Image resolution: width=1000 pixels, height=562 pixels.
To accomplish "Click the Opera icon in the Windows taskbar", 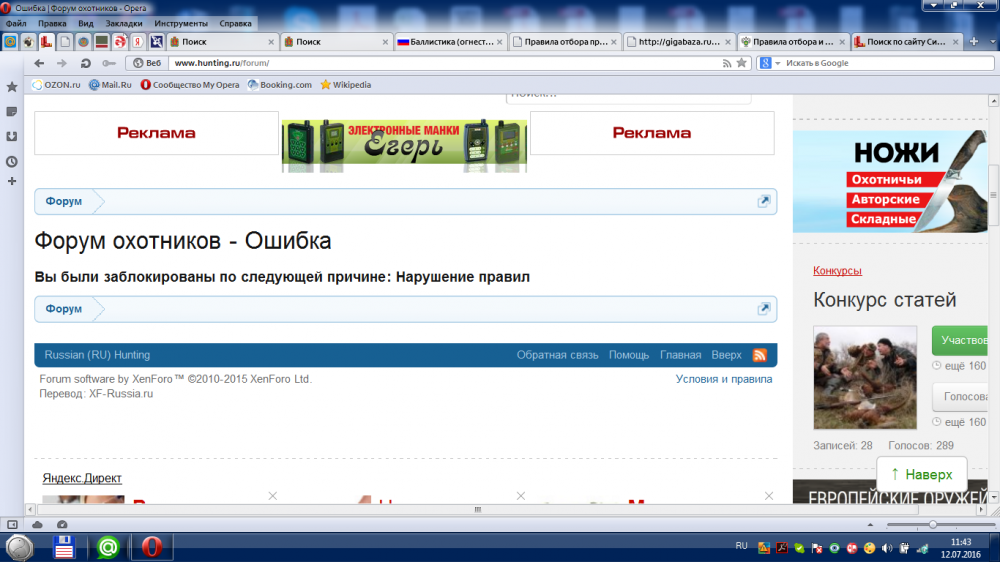I will click(152, 547).
